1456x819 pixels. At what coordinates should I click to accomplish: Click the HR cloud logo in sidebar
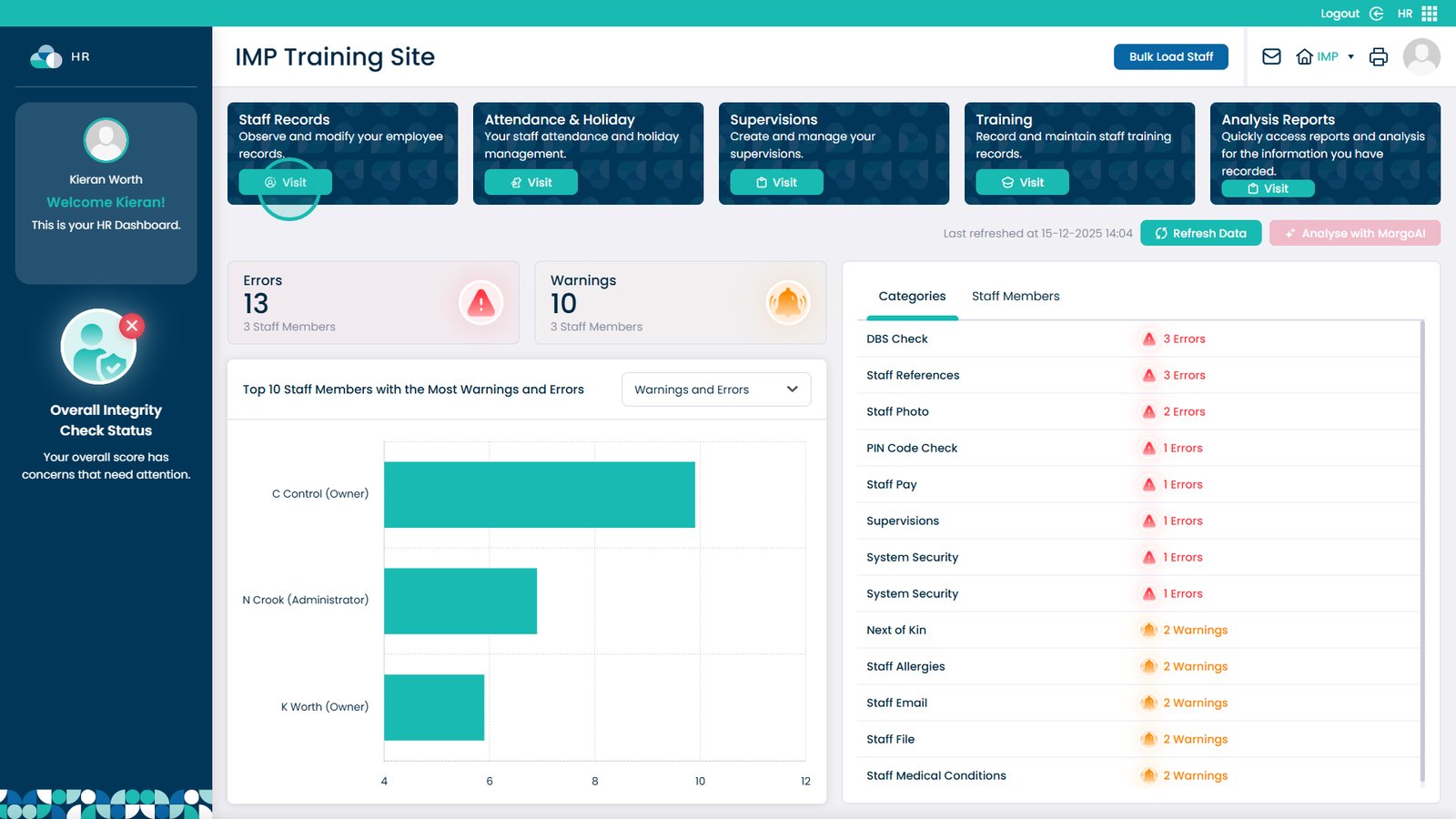[x=45, y=56]
